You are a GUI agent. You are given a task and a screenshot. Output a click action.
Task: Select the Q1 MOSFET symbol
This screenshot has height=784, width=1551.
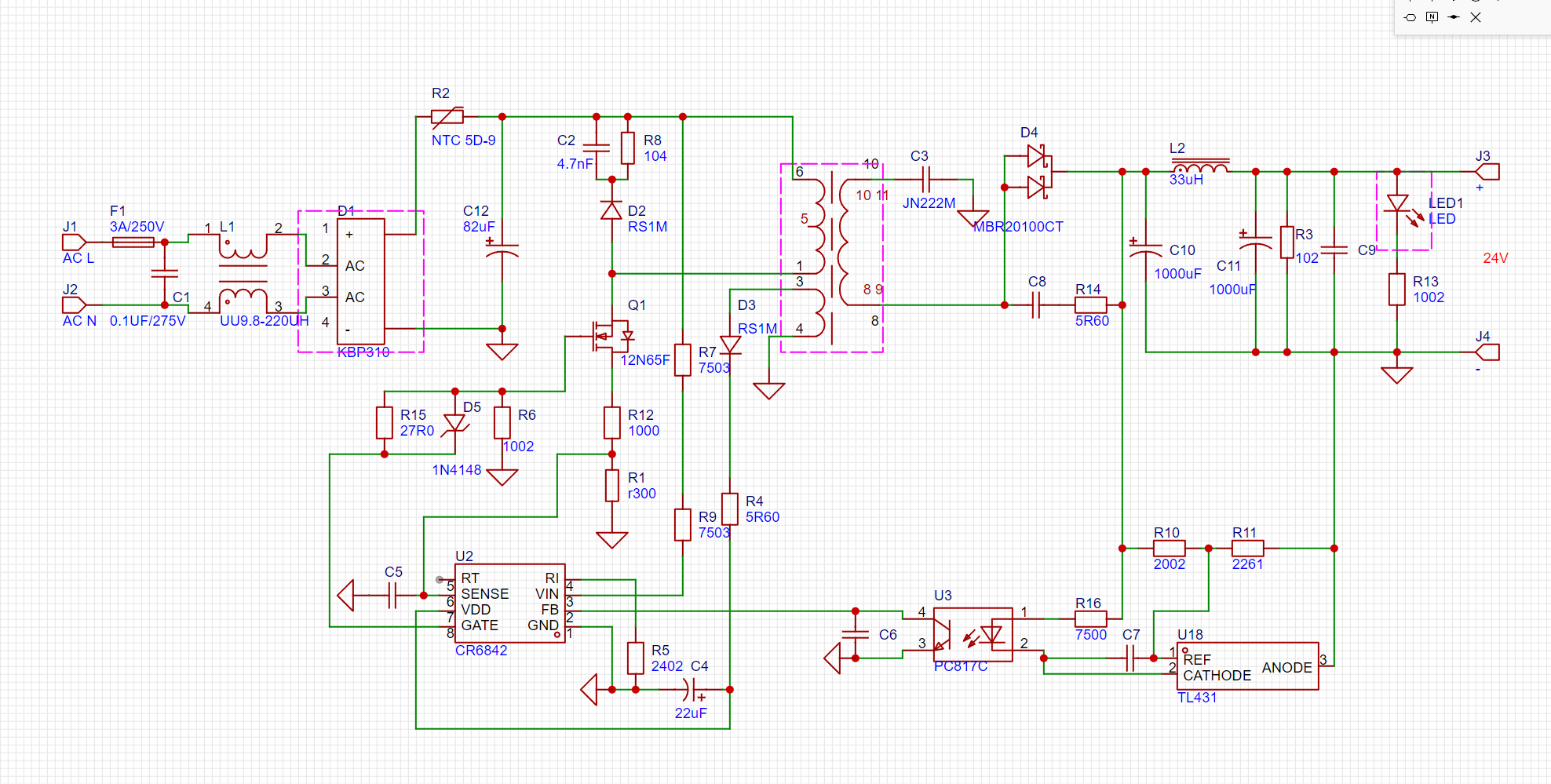point(612,336)
